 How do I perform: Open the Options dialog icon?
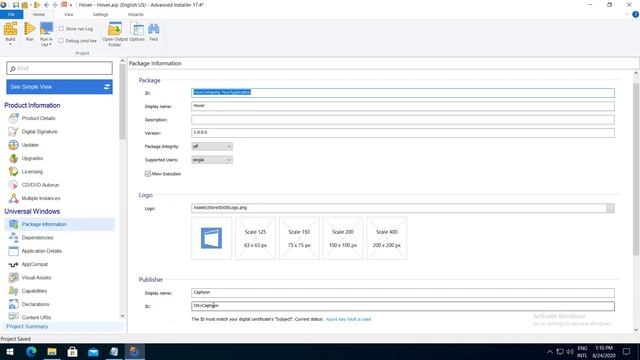(137, 29)
